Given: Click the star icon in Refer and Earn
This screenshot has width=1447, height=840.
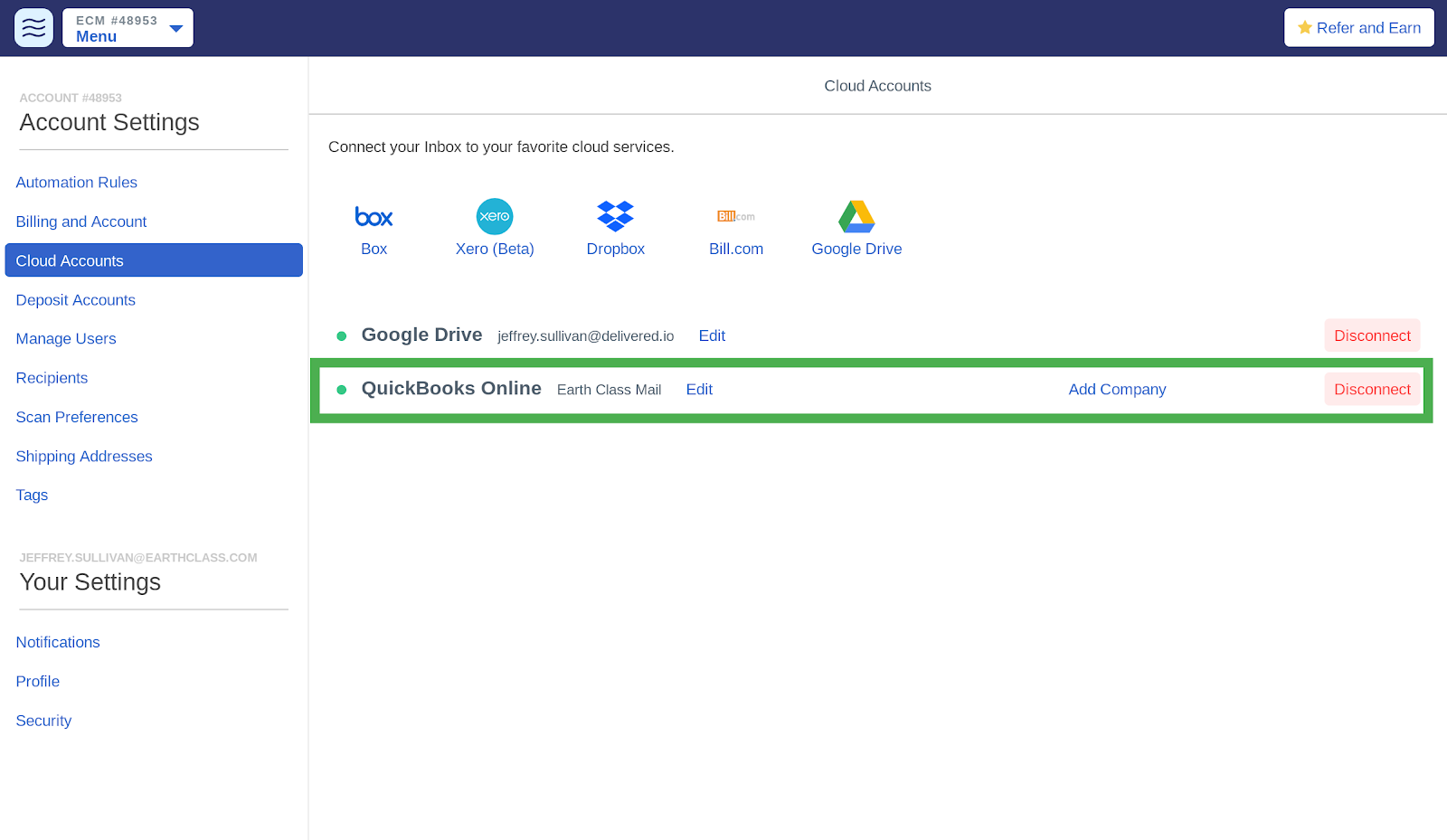Looking at the screenshot, I should (x=1305, y=27).
